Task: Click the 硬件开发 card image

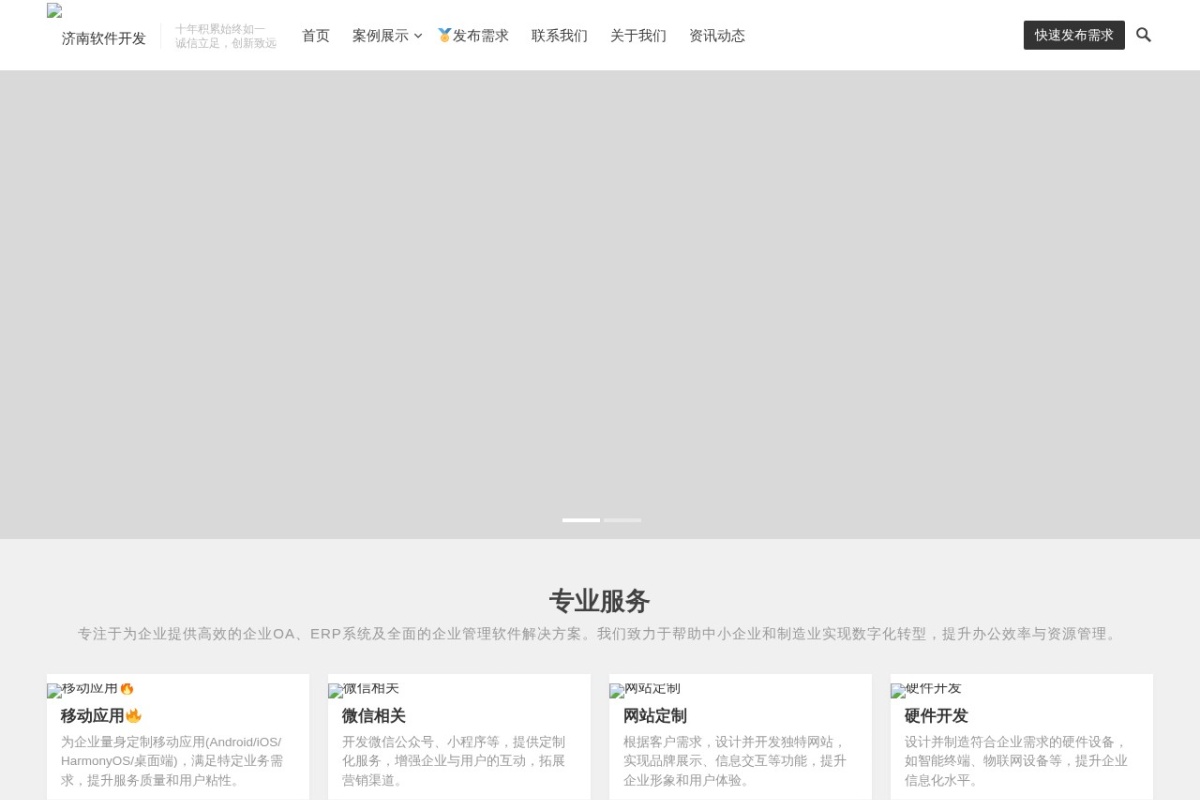Action: [926, 689]
